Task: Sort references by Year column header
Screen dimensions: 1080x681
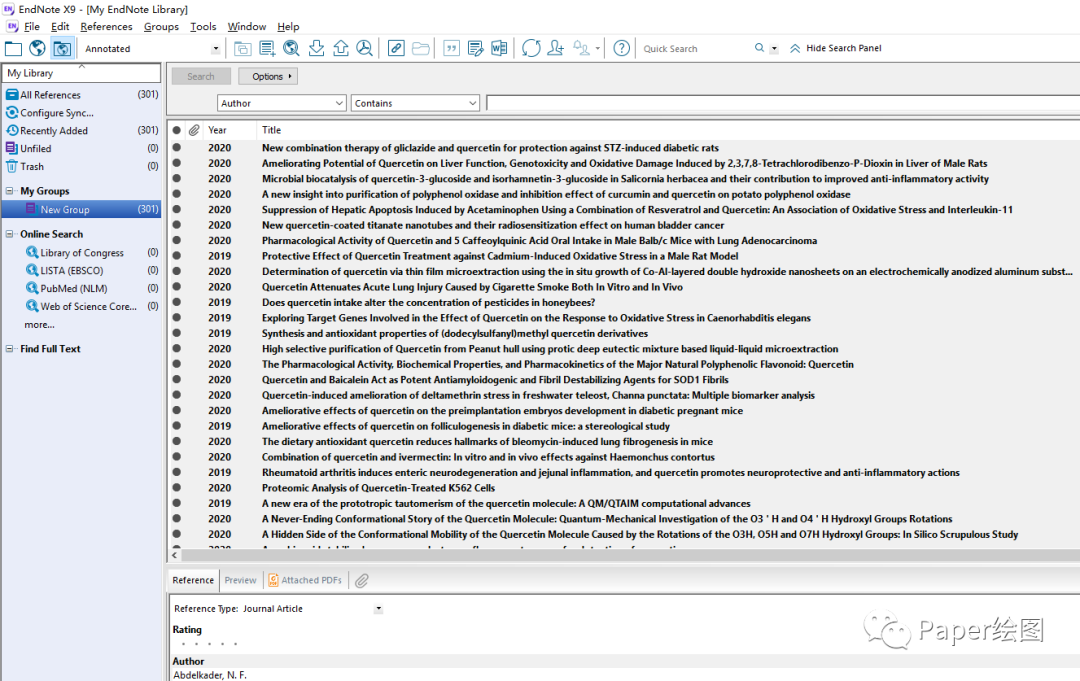Action: [218, 130]
